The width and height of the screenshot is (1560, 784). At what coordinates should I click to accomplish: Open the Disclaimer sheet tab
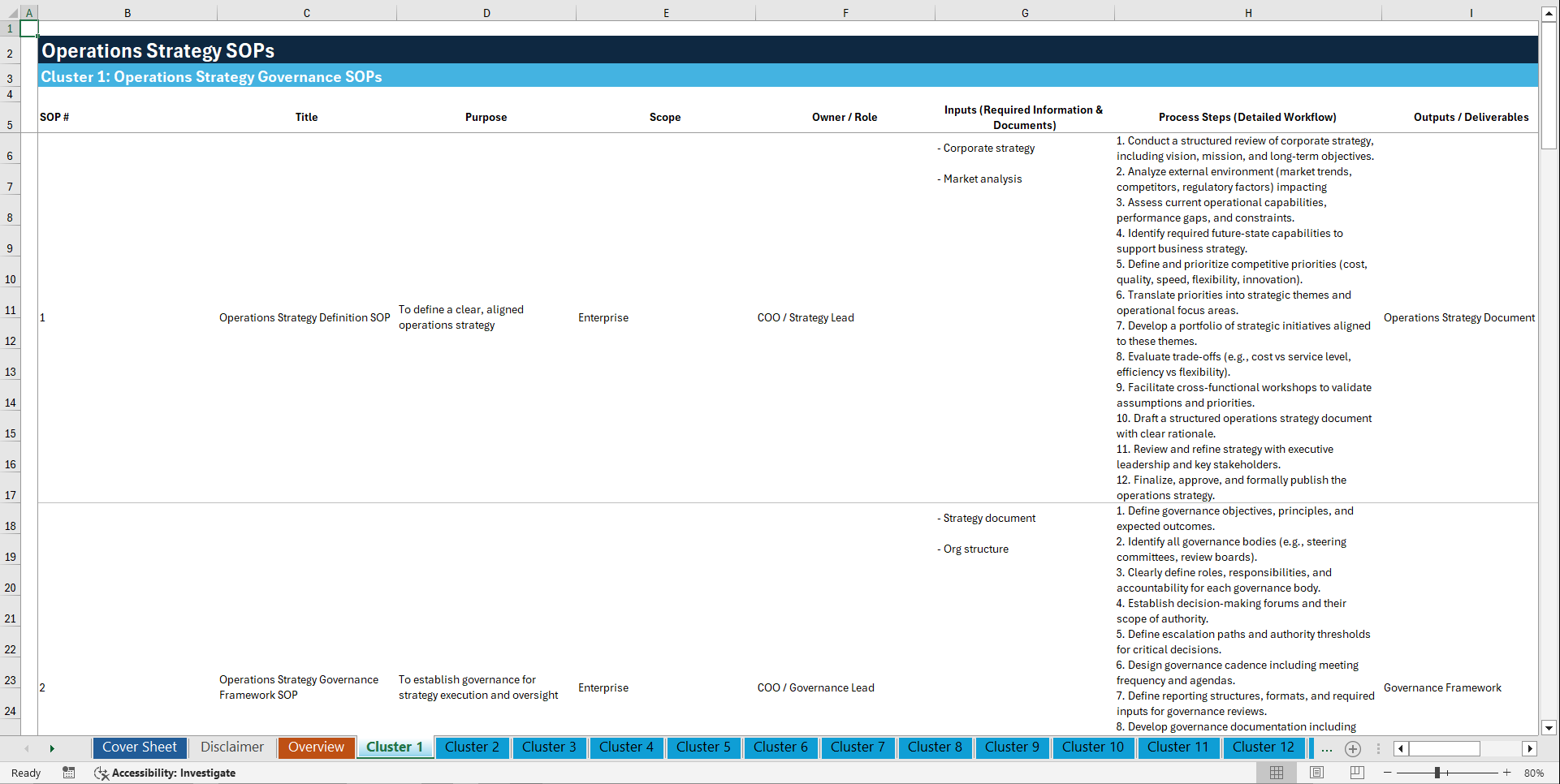[232, 747]
